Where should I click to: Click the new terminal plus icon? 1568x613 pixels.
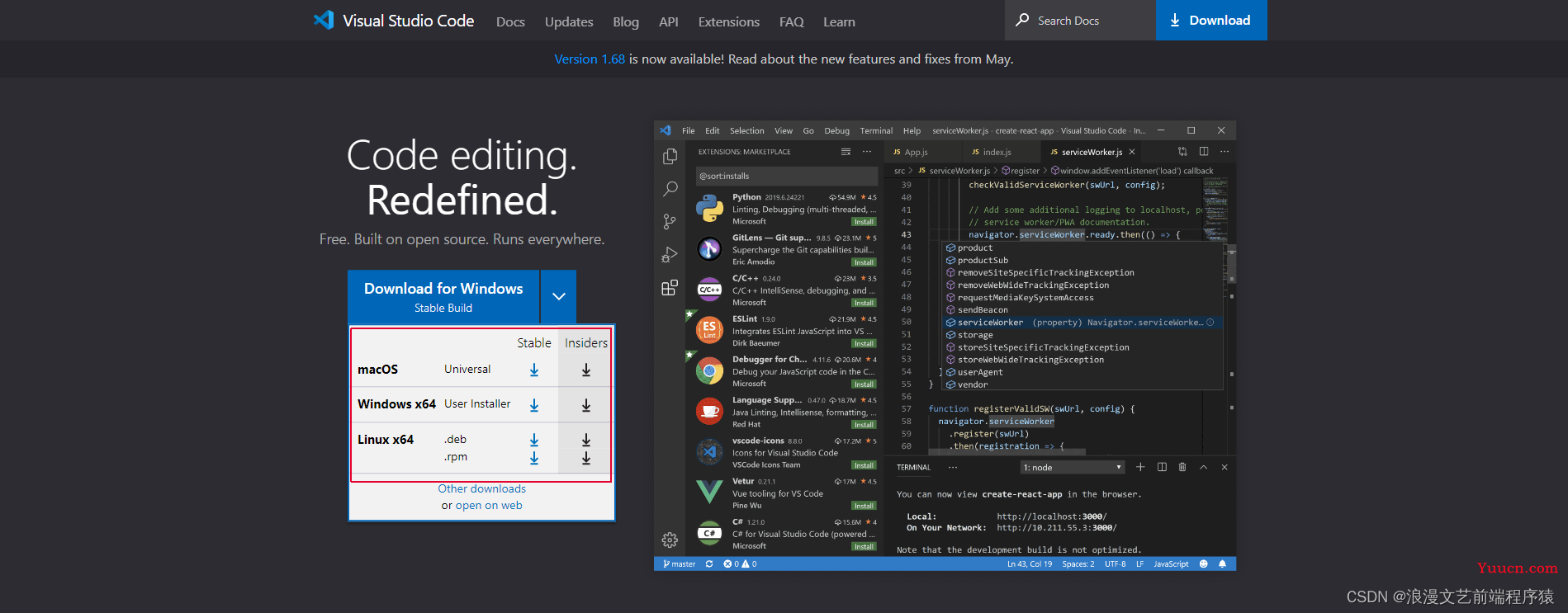pyautogui.click(x=1140, y=467)
